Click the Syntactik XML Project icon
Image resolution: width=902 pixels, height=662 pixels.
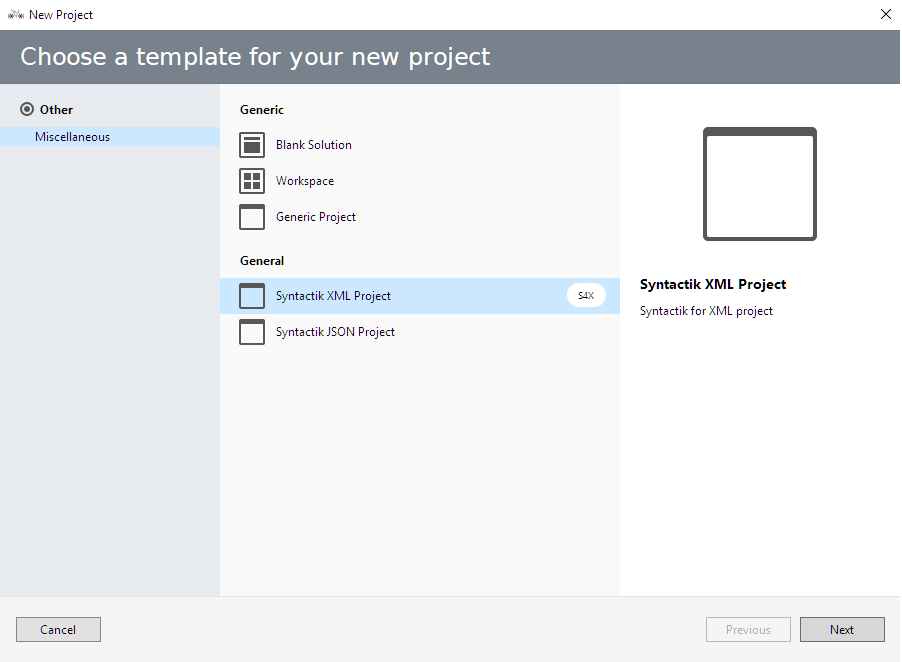[252, 296]
